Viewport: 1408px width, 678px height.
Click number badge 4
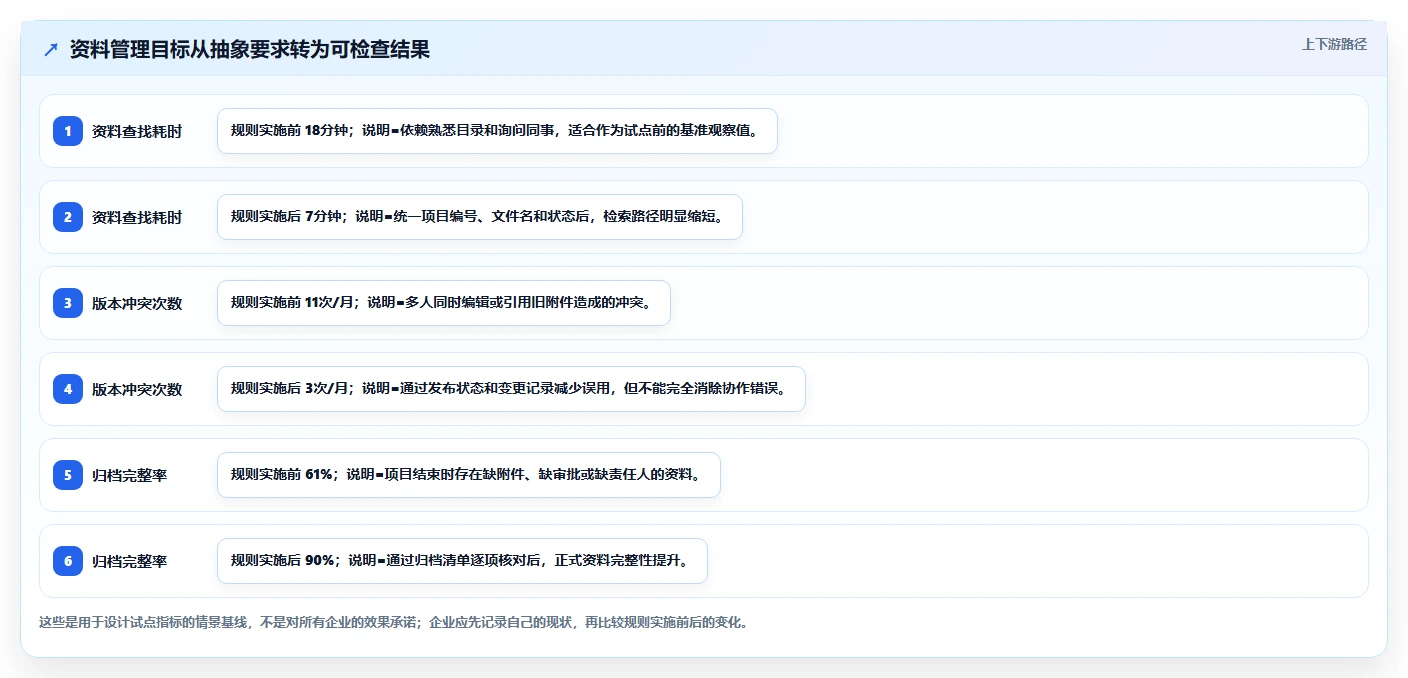[68, 389]
